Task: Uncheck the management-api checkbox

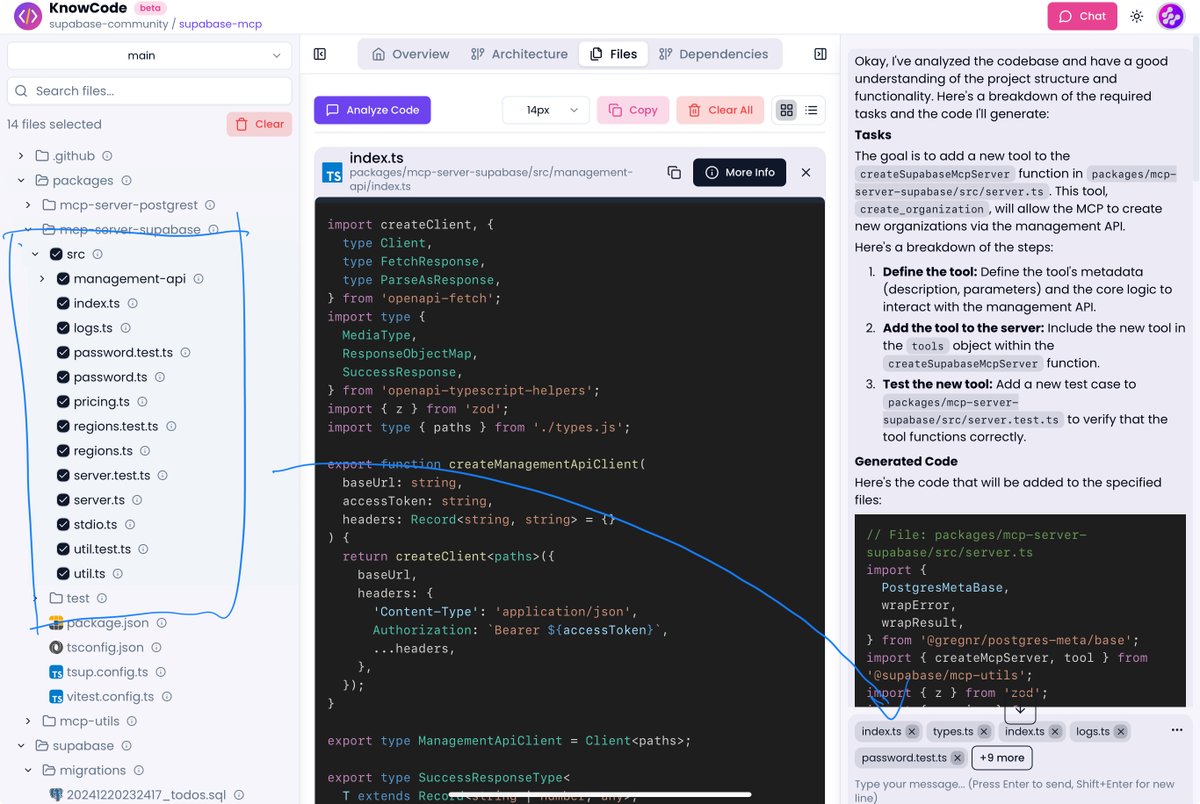Action: click(x=63, y=279)
